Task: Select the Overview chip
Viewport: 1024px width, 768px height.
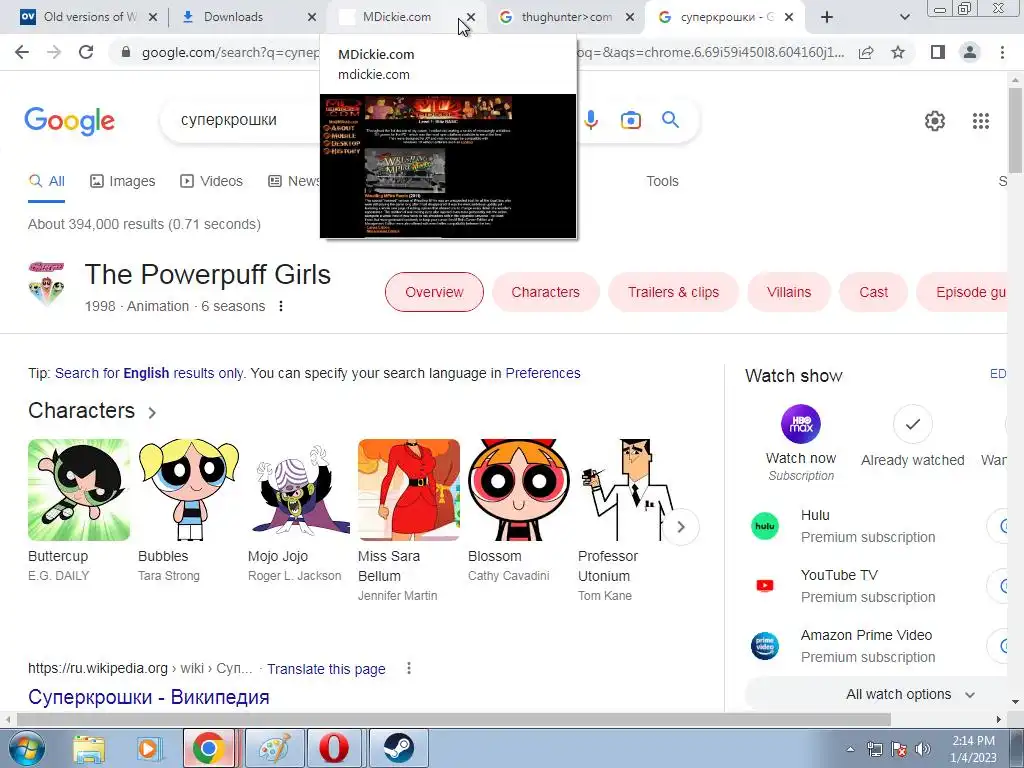Action: click(x=434, y=292)
